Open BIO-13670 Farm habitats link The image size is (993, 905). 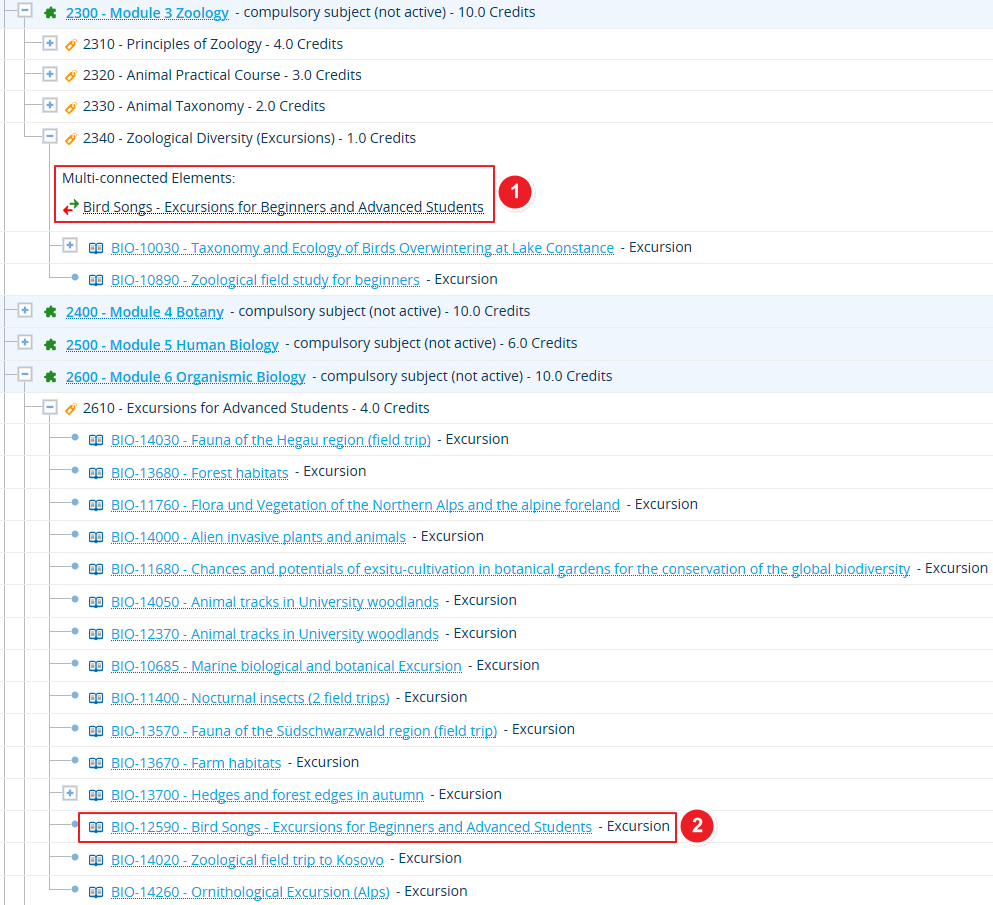tap(196, 763)
